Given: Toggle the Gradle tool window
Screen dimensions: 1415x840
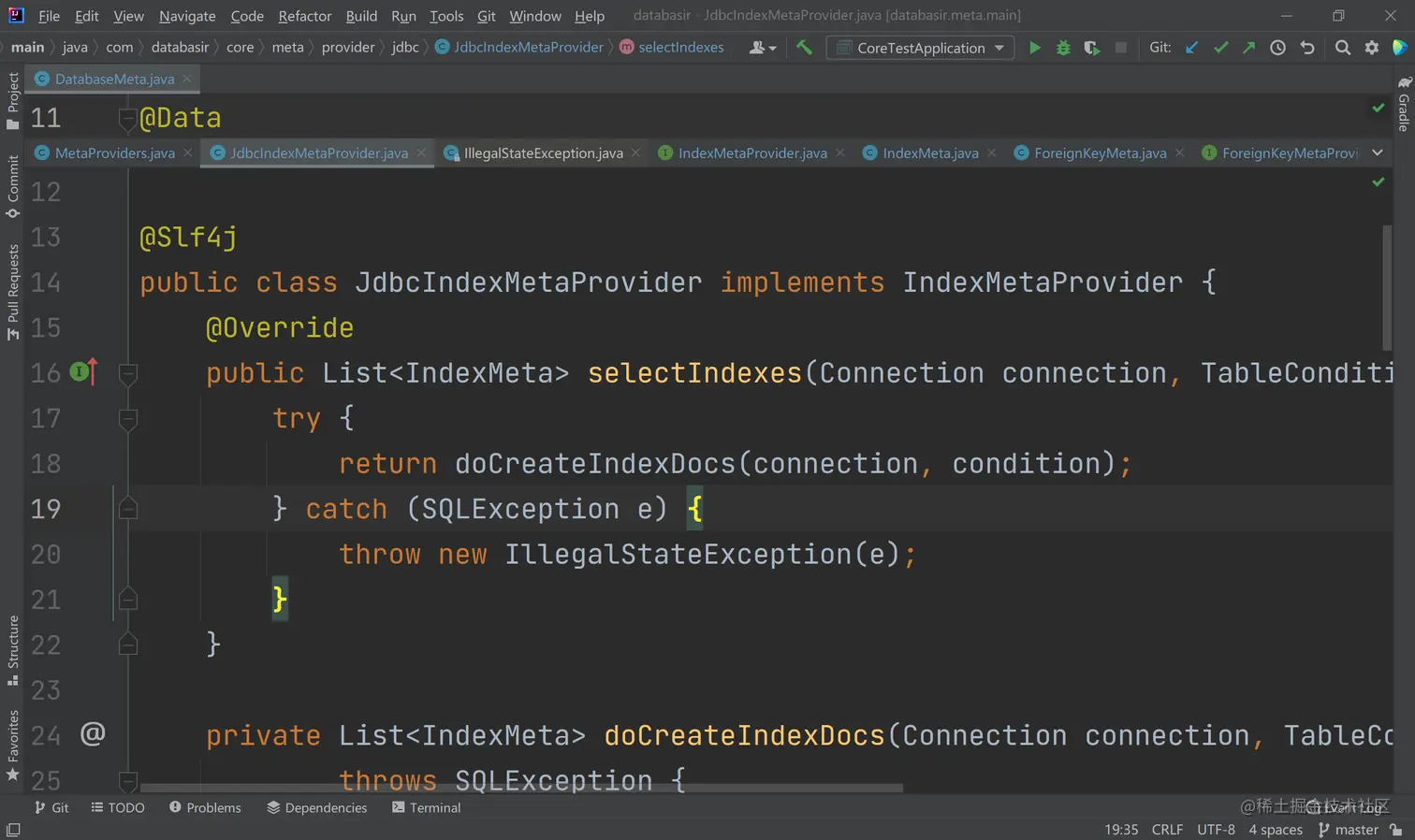Looking at the screenshot, I should [x=1404, y=104].
